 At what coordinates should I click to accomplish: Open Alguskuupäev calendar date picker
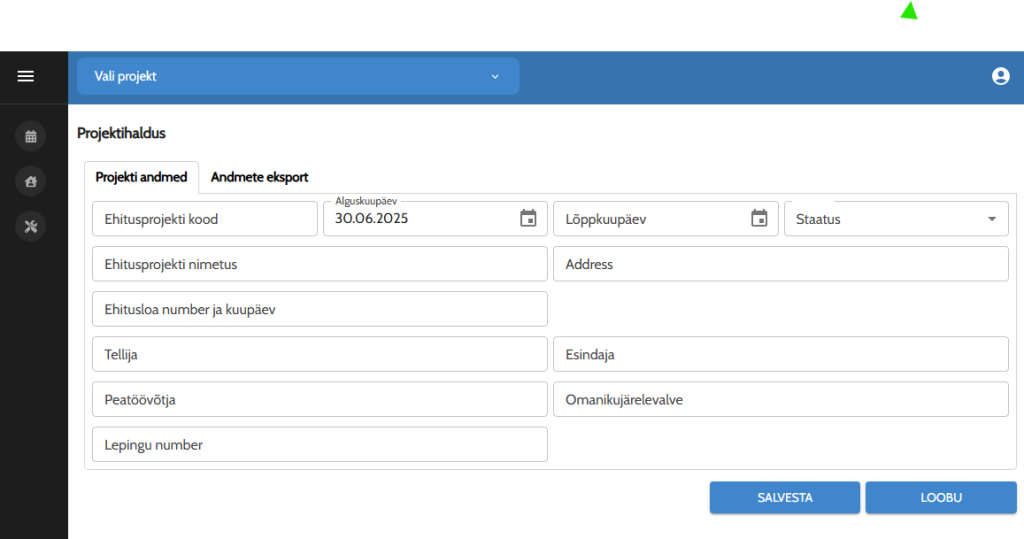point(528,218)
